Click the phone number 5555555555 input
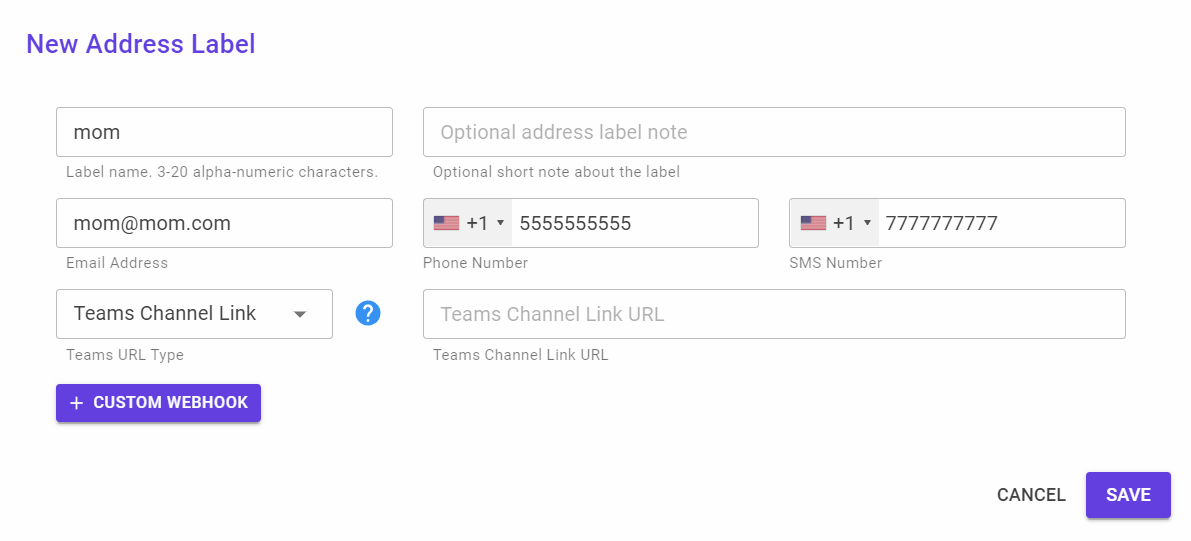Screen dimensions: 1191x541 coord(635,223)
